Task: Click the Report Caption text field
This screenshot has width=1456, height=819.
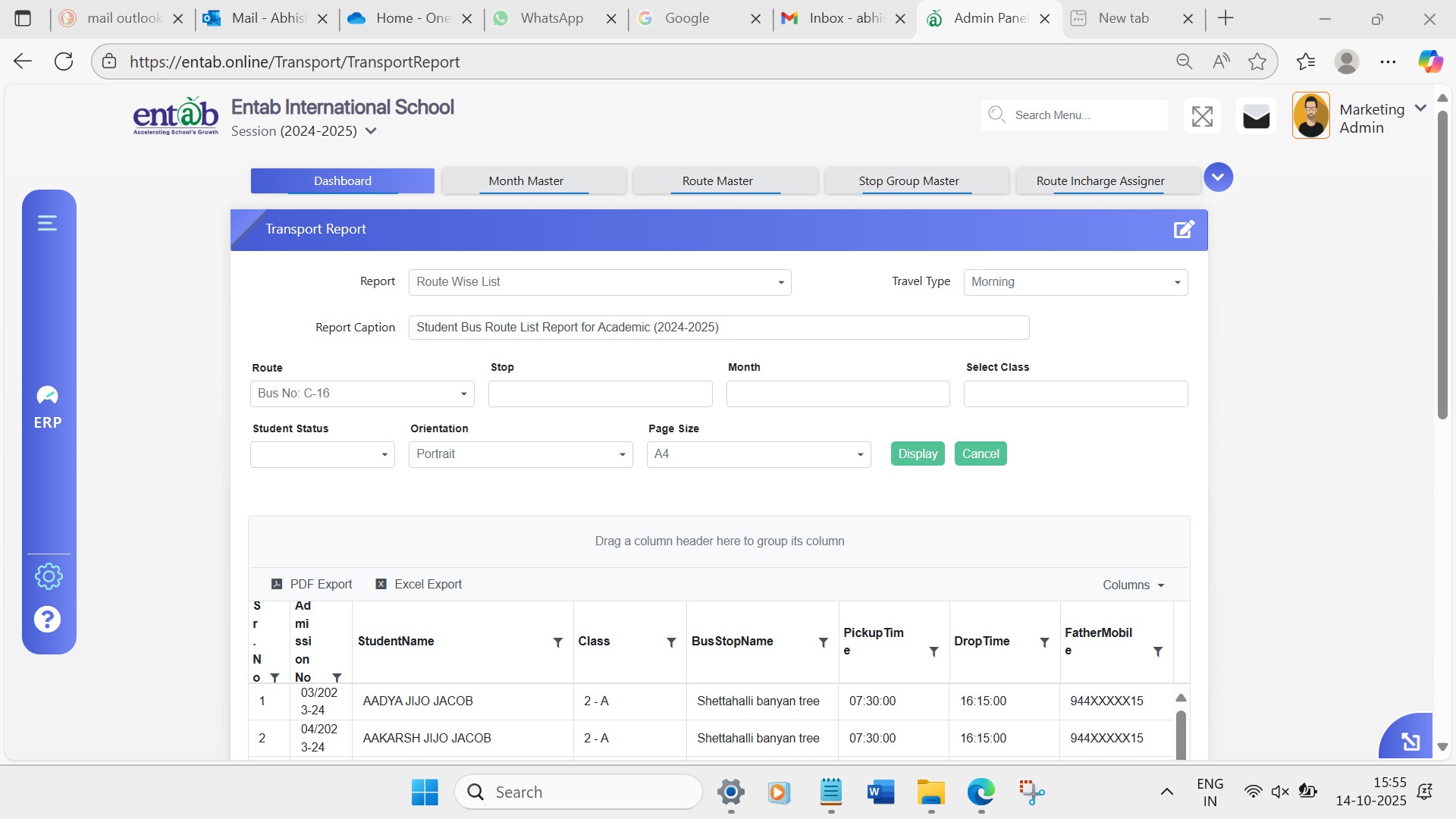Action: click(718, 328)
